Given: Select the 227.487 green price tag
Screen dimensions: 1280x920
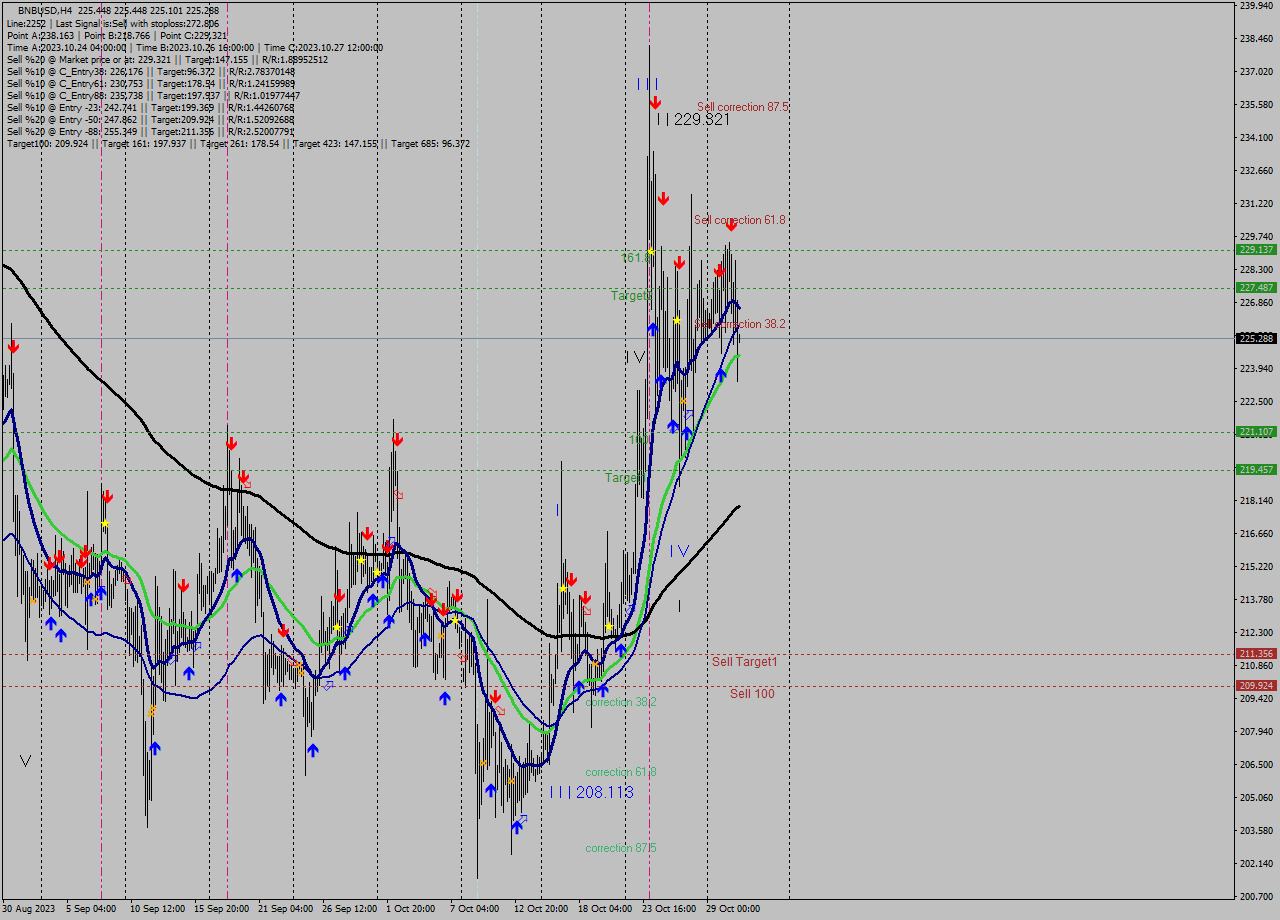Looking at the screenshot, I should (1256, 288).
